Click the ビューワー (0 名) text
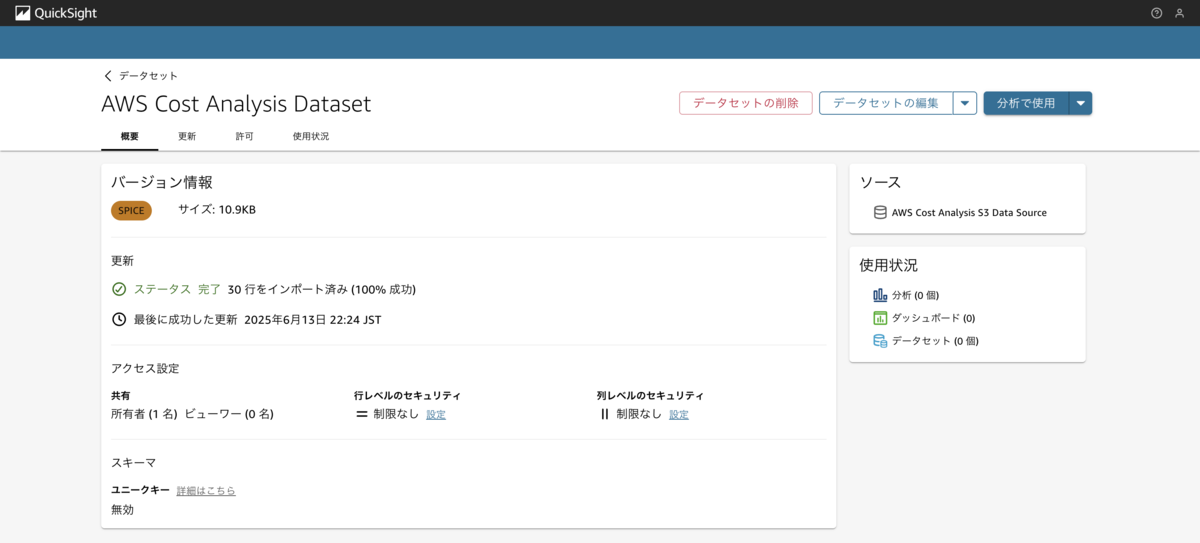The width and height of the screenshot is (1200, 543). pos(229,414)
